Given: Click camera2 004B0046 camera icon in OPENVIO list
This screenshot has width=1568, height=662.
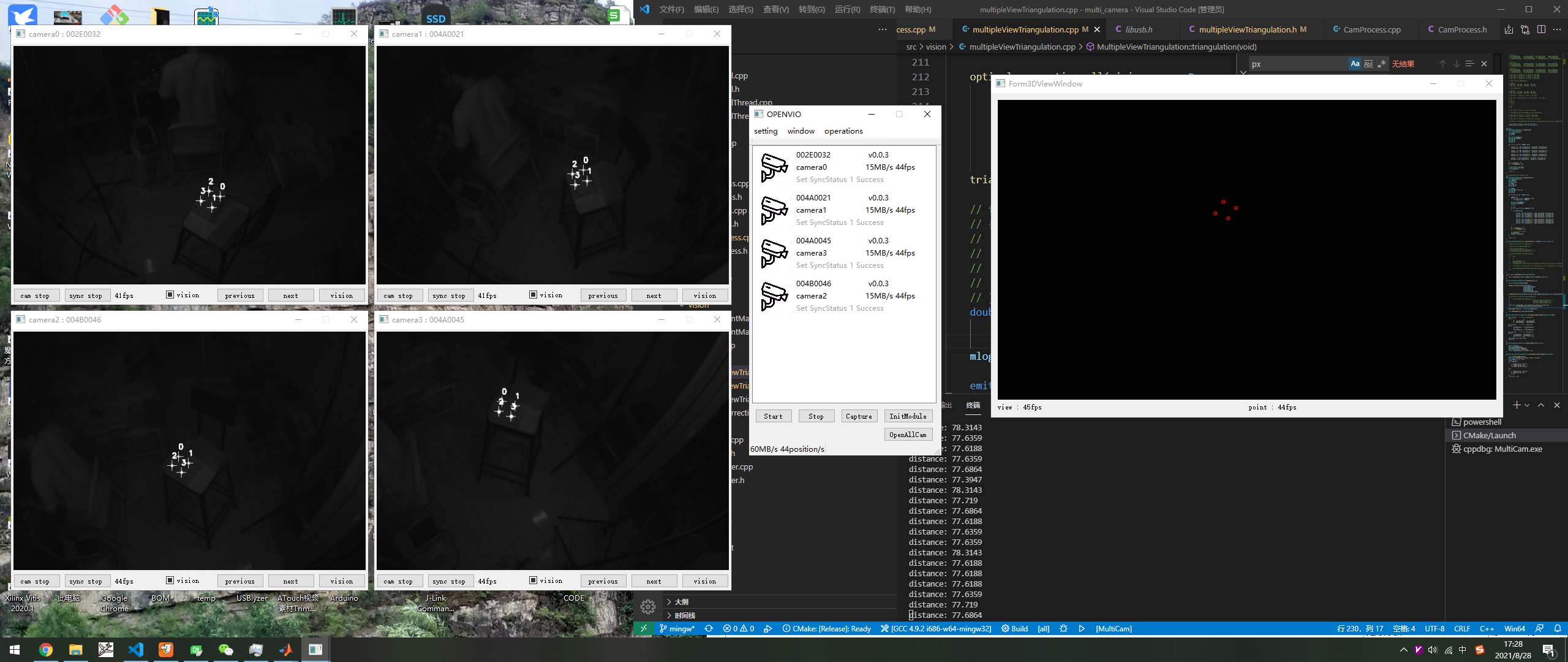Looking at the screenshot, I should (x=774, y=296).
